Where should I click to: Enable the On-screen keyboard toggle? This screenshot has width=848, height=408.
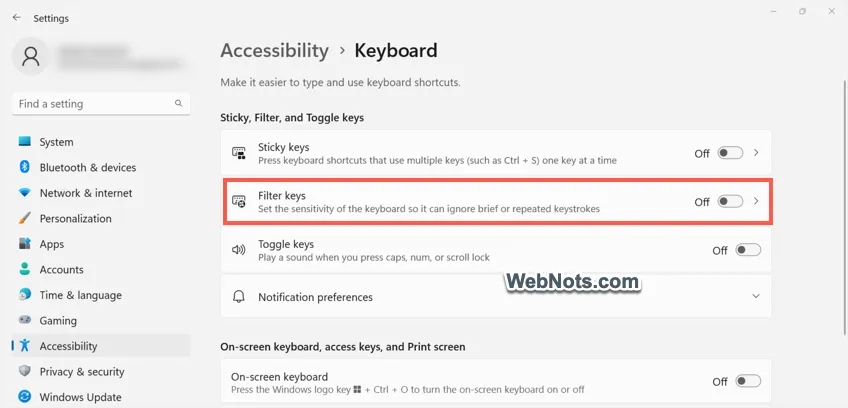748,381
